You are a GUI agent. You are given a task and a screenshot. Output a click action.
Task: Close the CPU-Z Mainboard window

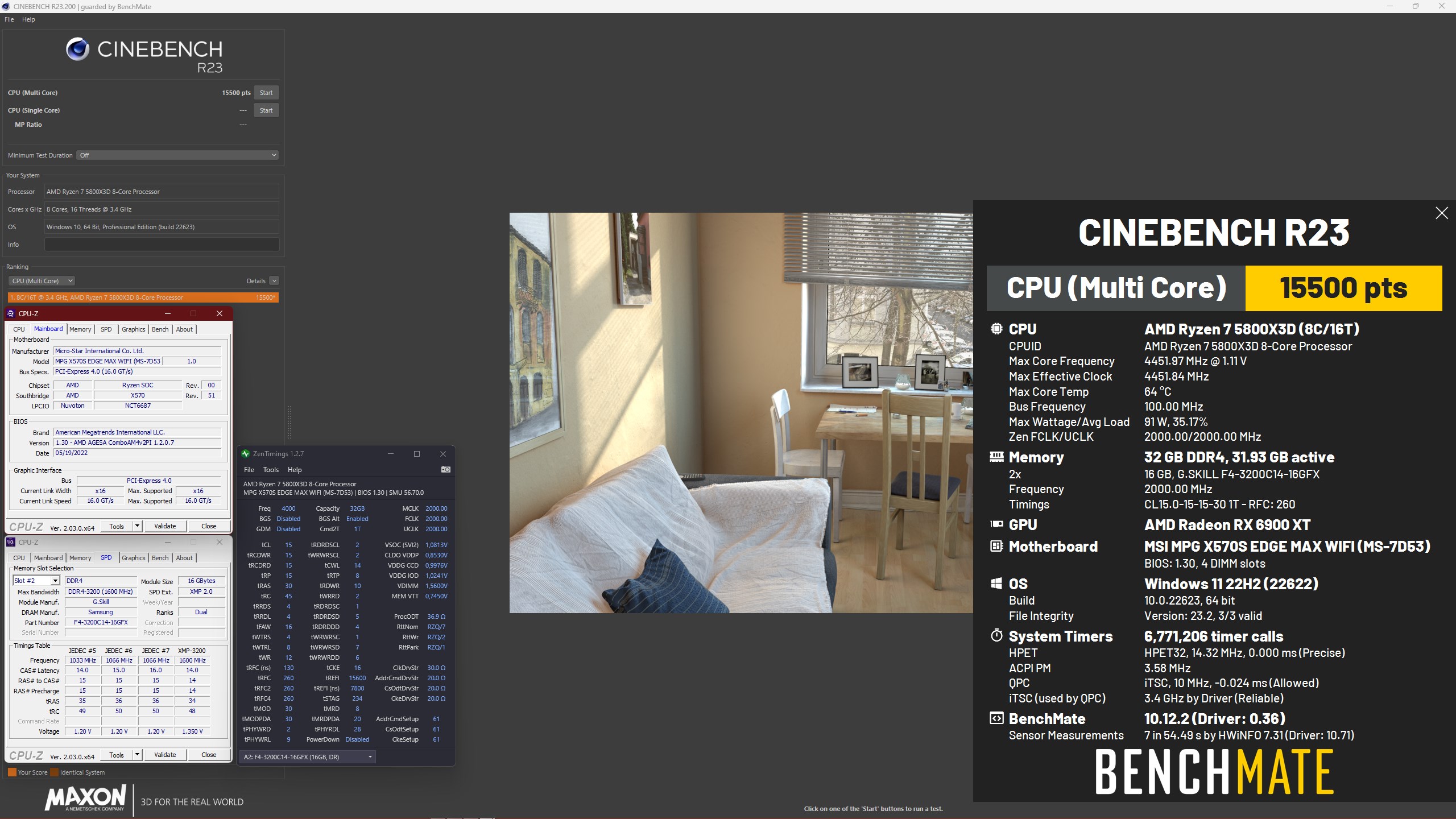tap(220, 313)
